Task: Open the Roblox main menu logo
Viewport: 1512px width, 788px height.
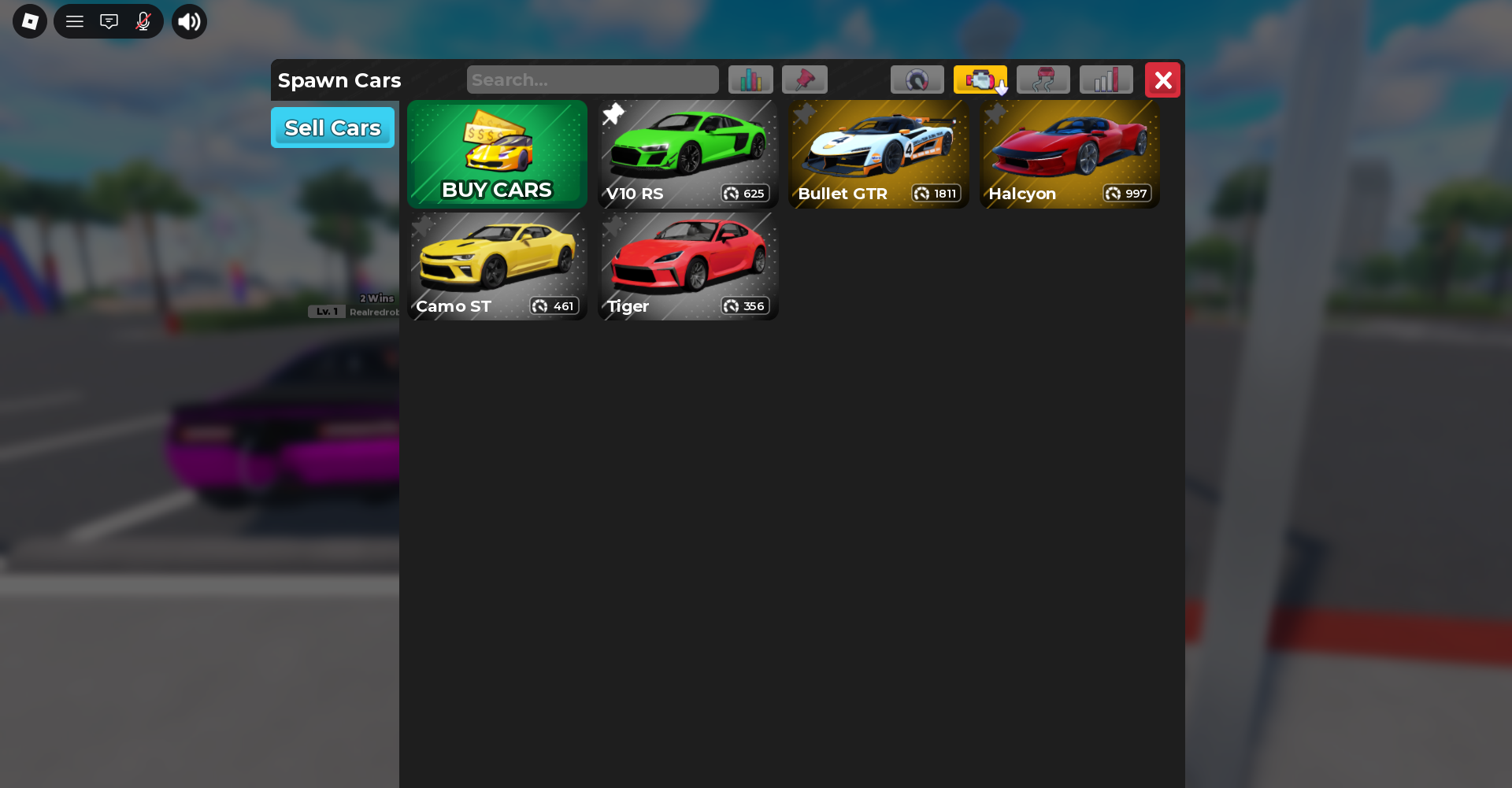Action: point(30,21)
